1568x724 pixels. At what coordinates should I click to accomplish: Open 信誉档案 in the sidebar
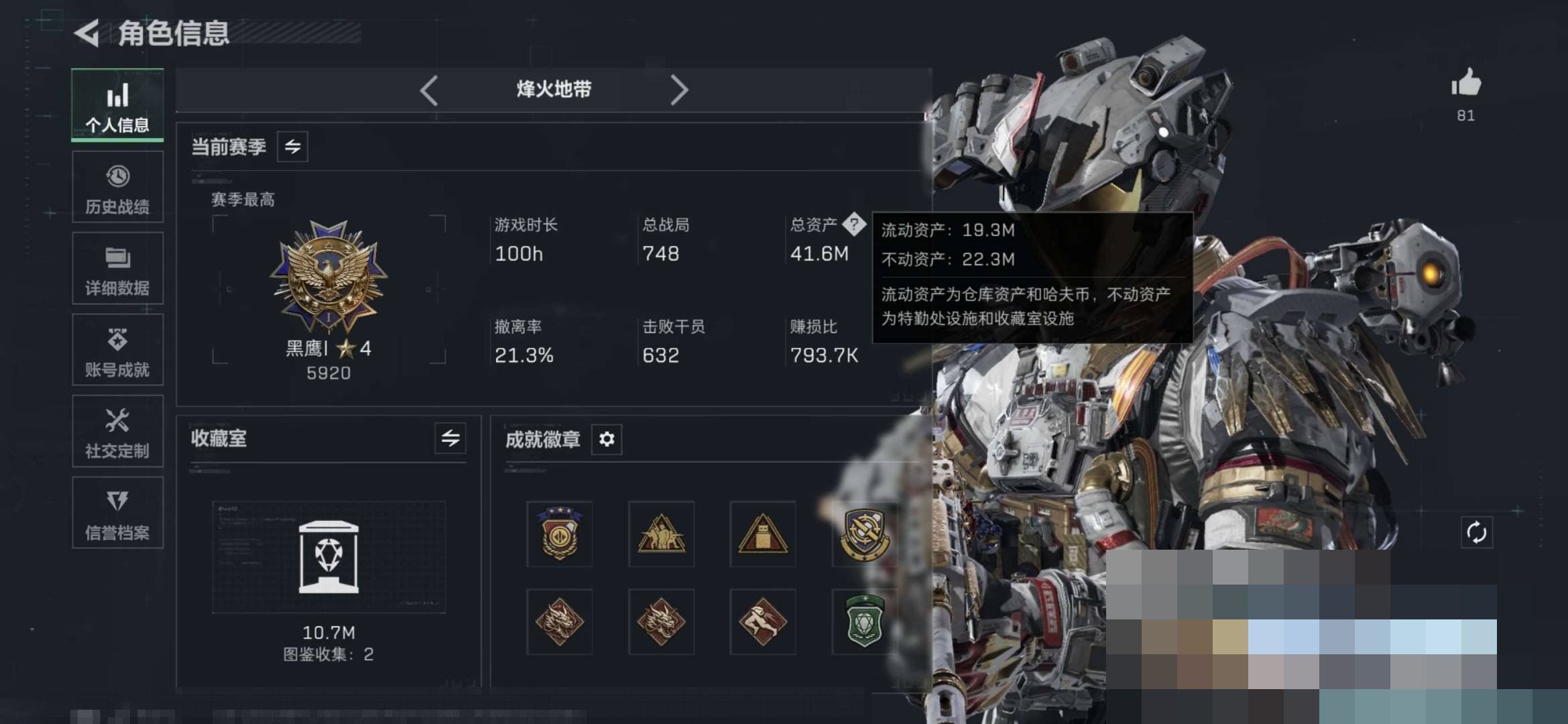coord(117,513)
